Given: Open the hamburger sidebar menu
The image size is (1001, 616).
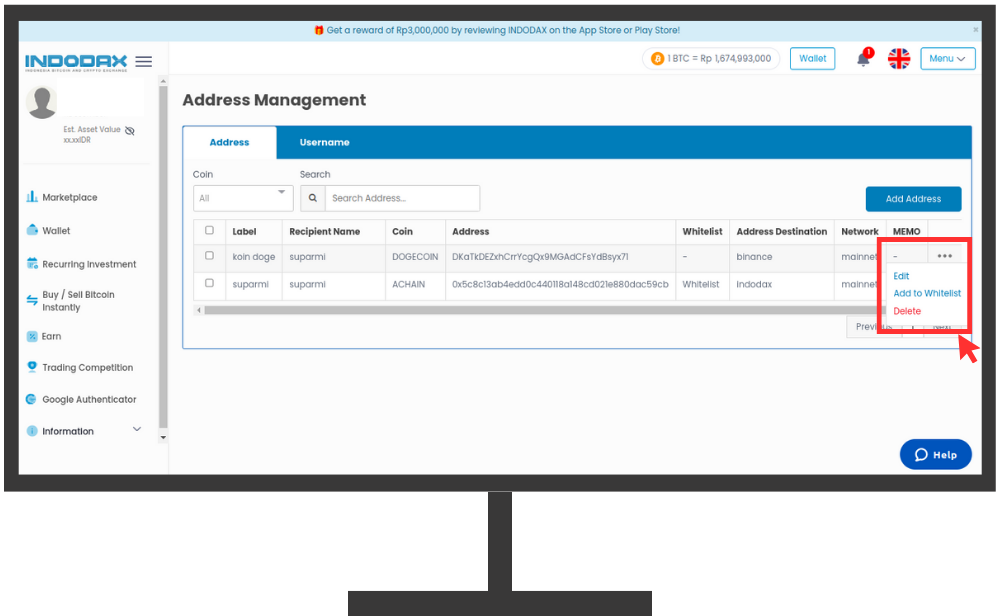Looking at the screenshot, I should (x=144, y=61).
